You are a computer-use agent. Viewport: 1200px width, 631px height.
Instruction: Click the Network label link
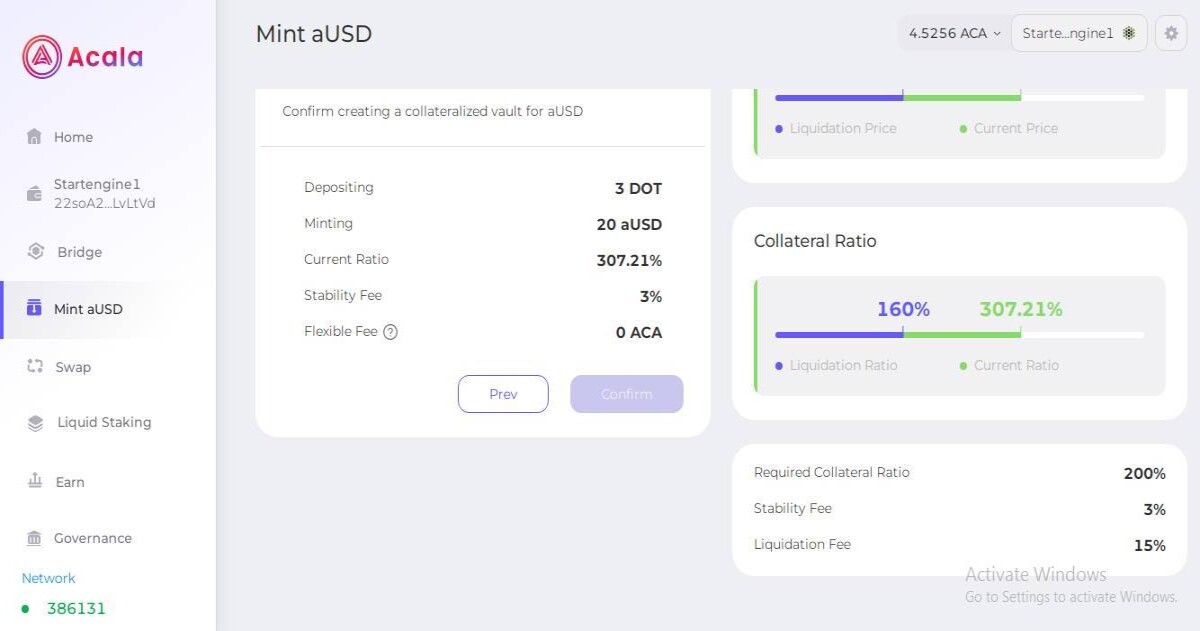[48, 578]
